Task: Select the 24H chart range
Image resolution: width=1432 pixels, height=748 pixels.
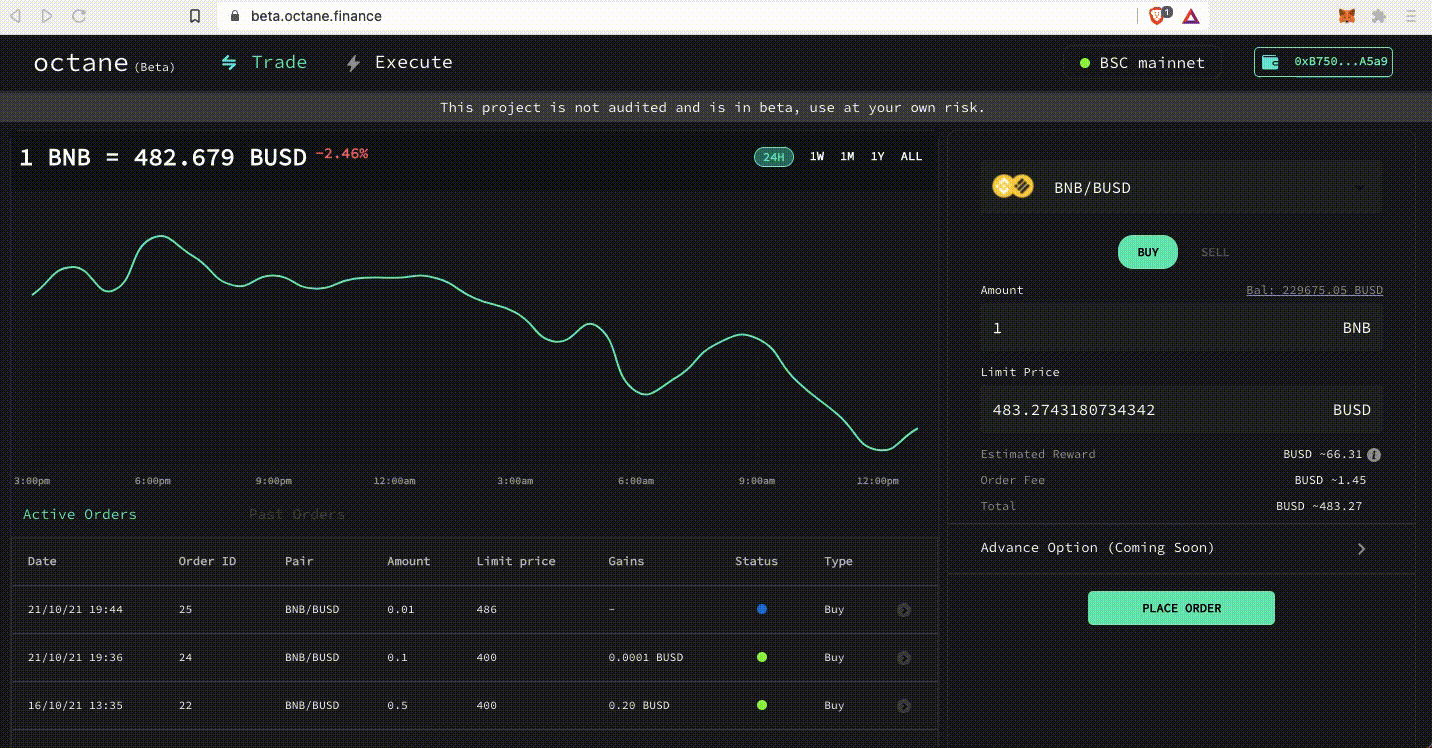Action: pyautogui.click(x=773, y=156)
